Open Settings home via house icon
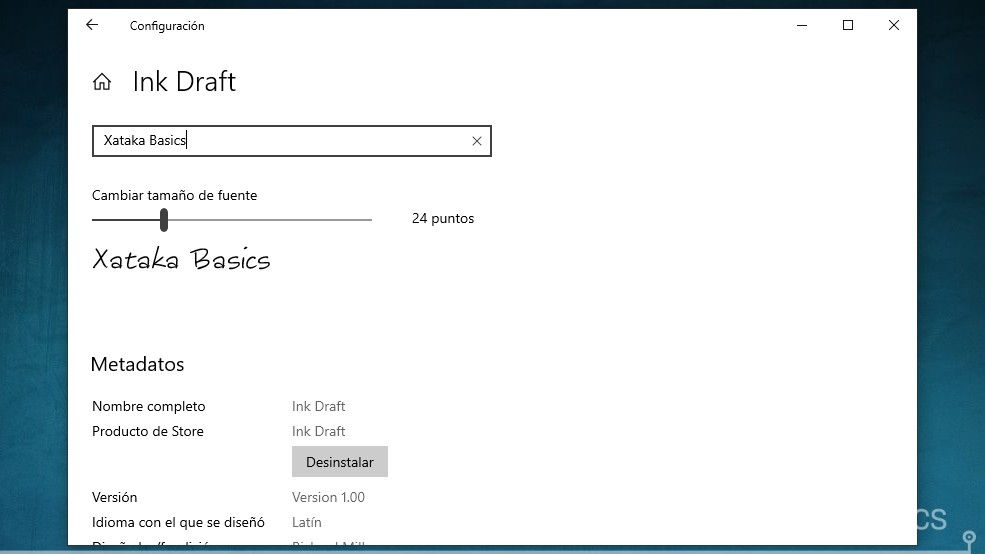The width and height of the screenshot is (985, 554). click(x=102, y=82)
